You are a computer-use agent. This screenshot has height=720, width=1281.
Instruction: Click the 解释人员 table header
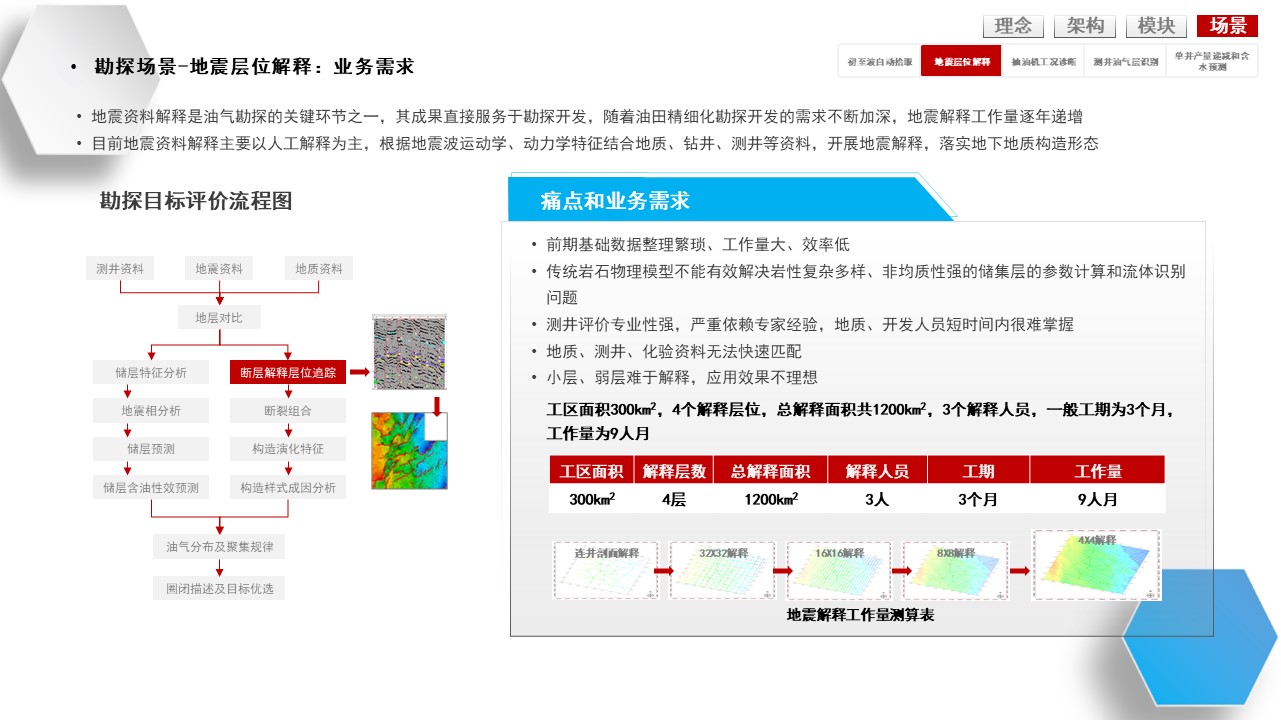[877, 471]
